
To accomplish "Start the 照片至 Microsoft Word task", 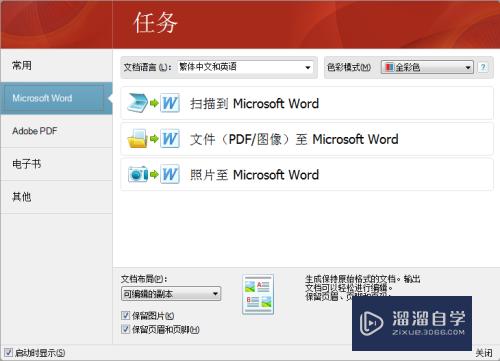I will [x=307, y=174].
